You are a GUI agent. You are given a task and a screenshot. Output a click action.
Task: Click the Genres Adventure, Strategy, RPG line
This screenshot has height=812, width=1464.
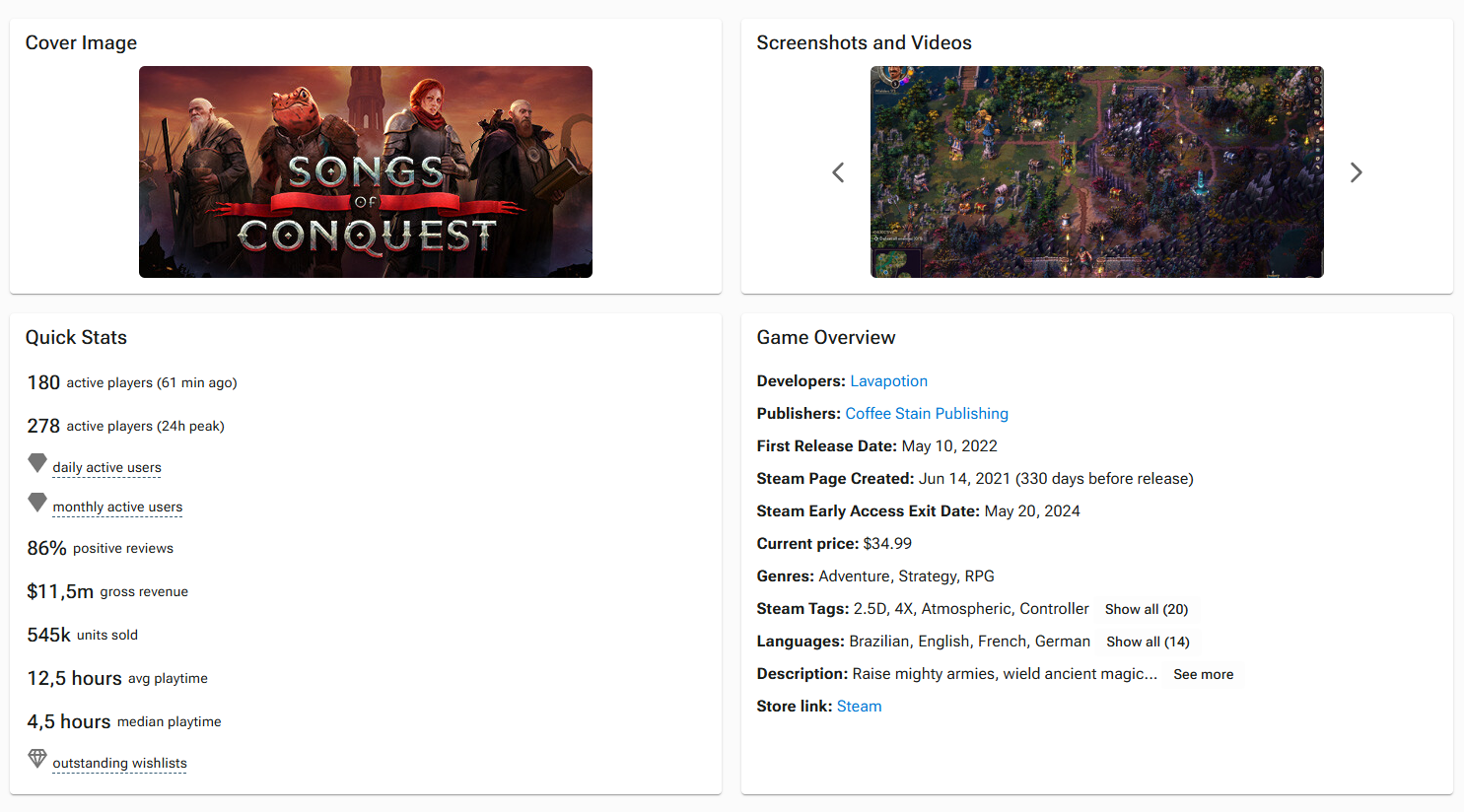point(875,576)
